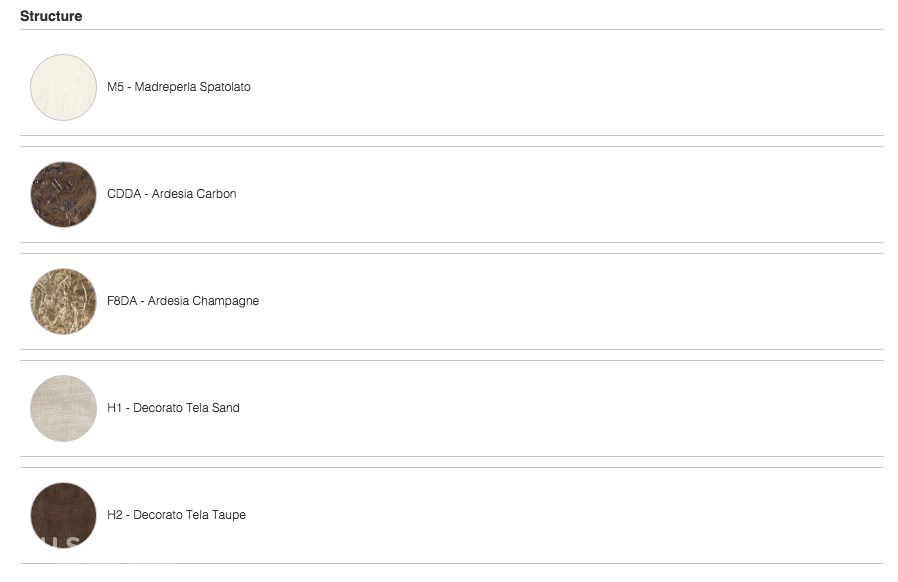Click the 'CDDA - Ardesia Carbon' label

tap(171, 194)
